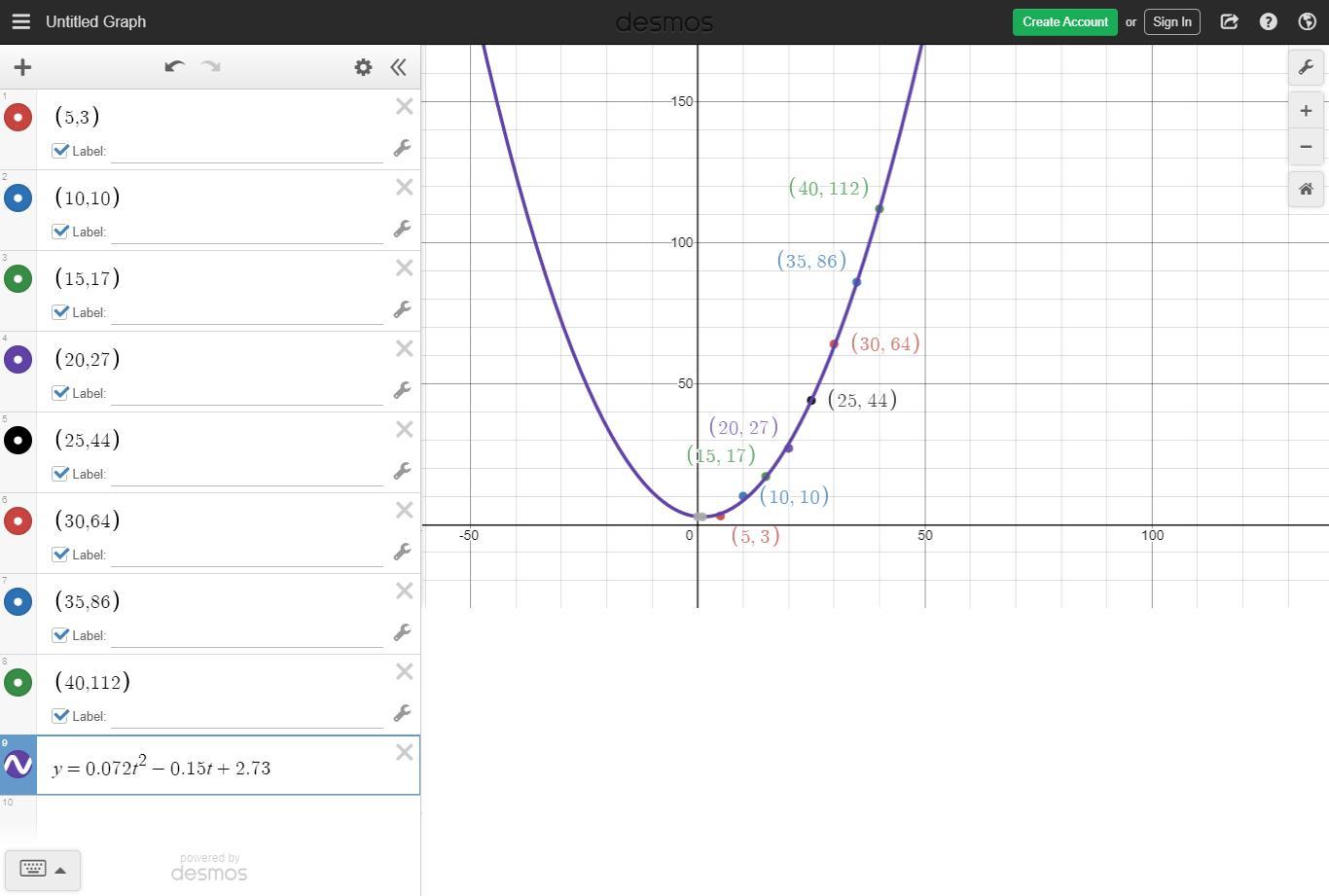Open the Help question mark menu
This screenshot has width=1329, height=896.
click(x=1268, y=21)
